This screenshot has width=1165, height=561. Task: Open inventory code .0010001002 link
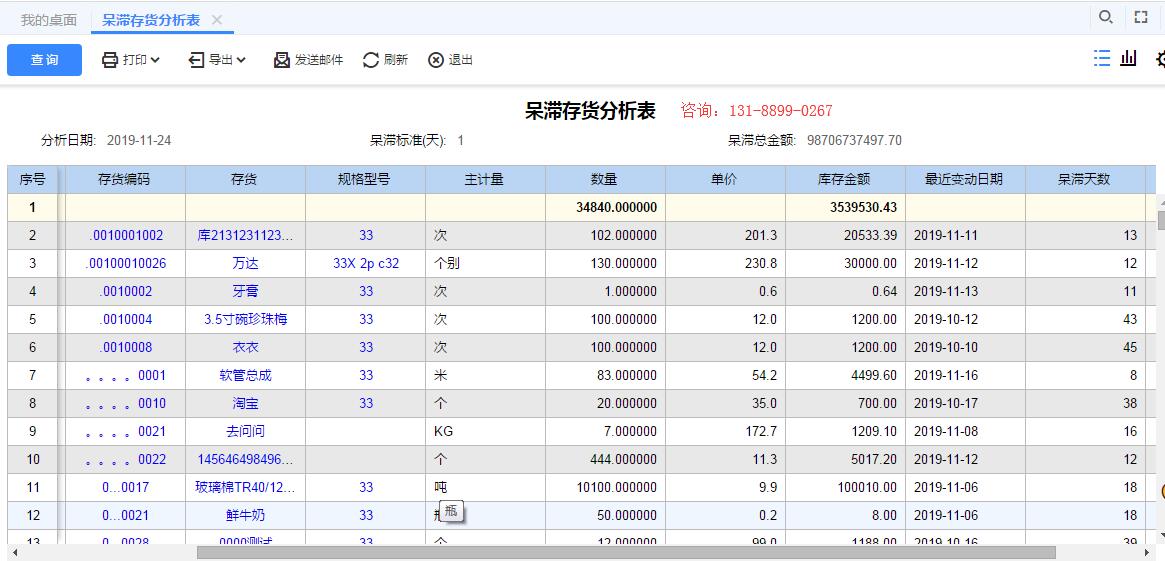[x=125, y=236]
